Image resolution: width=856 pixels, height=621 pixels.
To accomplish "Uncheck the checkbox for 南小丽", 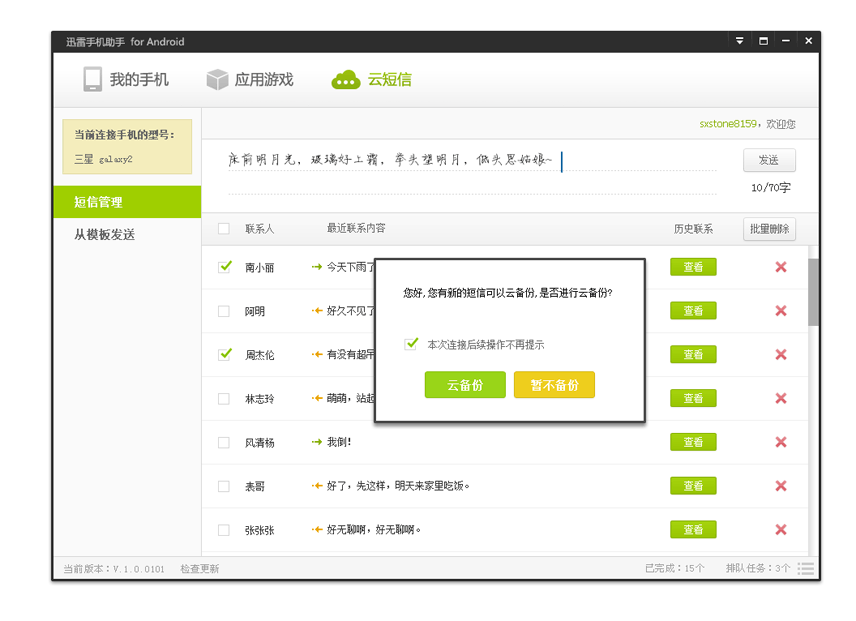I will tap(224, 267).
